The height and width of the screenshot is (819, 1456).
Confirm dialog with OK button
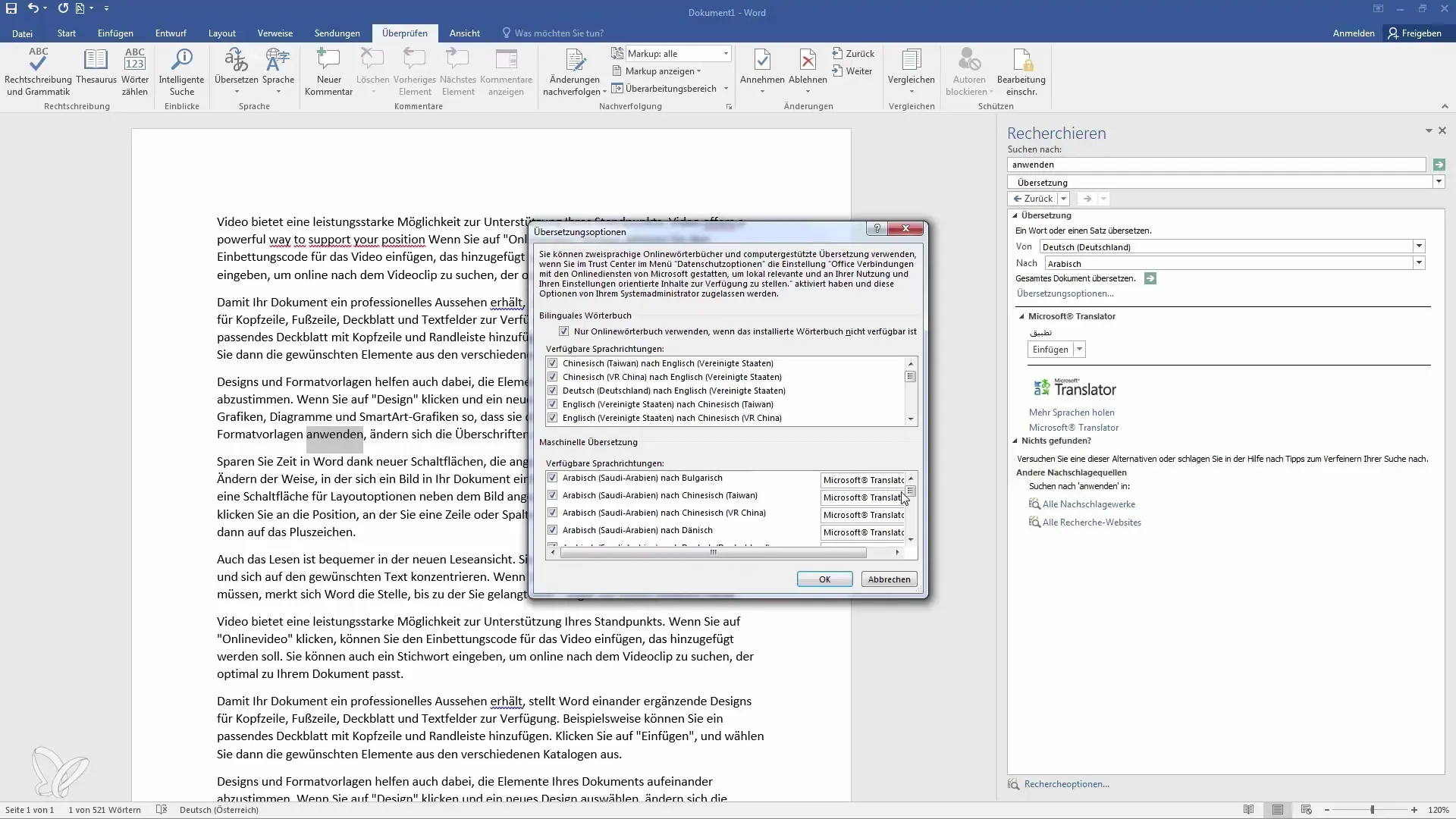(x=825, y=579)
